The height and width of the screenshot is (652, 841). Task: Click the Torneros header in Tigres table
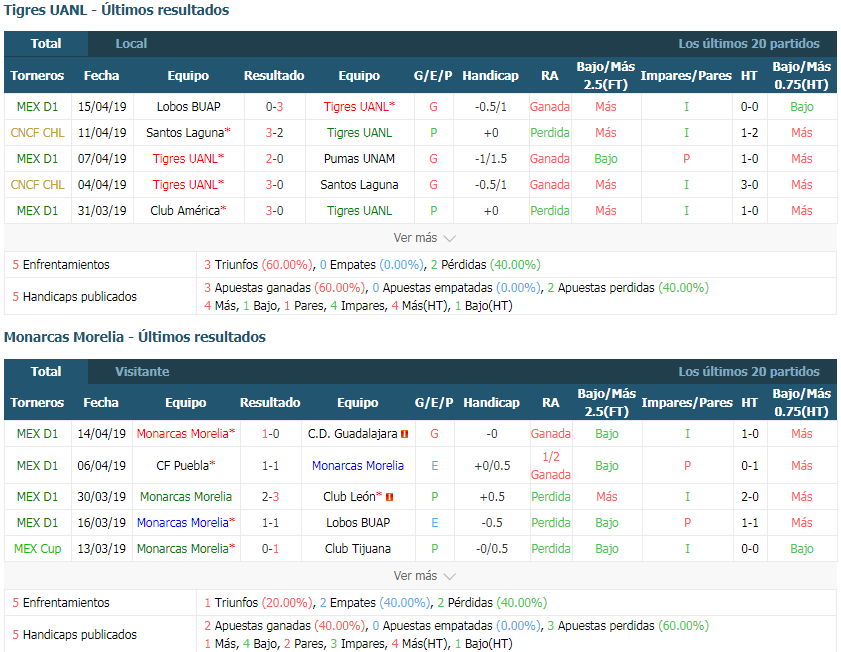pyautogui.click(x=37, y=76)
